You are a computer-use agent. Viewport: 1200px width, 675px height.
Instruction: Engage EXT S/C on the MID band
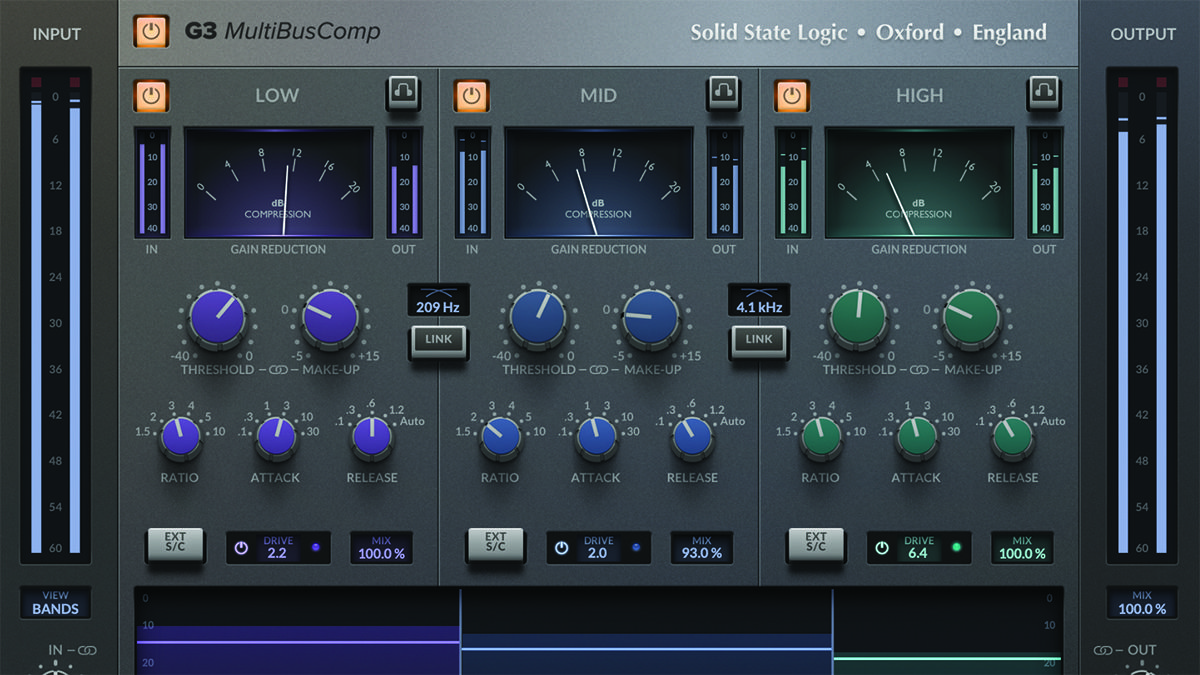(496, 544)
